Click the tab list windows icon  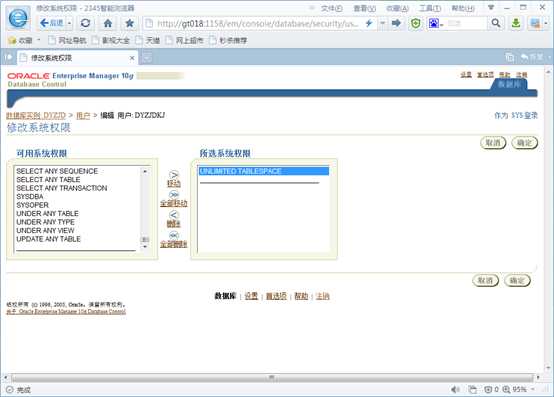509,57
